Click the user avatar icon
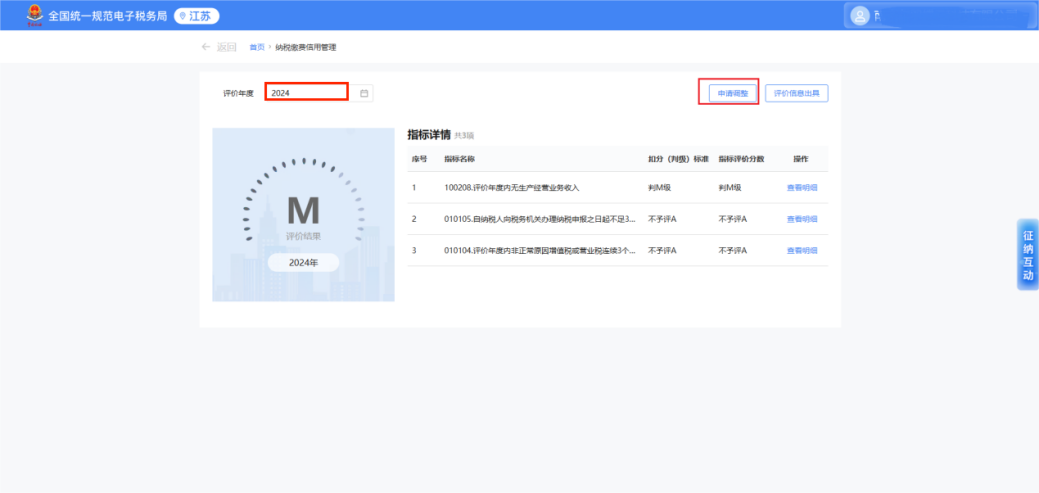 (860, 15)
